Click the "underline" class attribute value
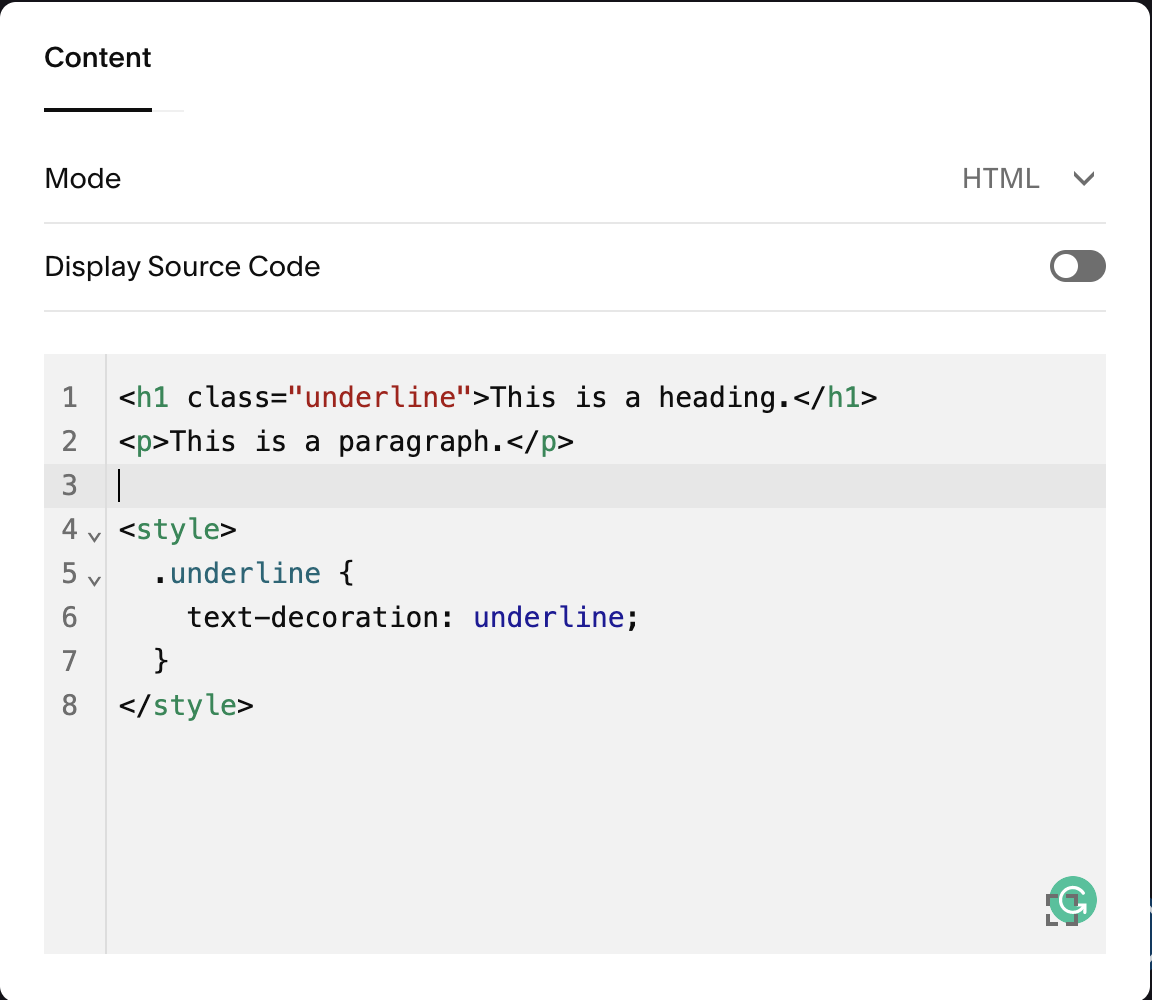Image resolution: width=1152 pixels, height=1000 pixels. click(x=379, y=398)
